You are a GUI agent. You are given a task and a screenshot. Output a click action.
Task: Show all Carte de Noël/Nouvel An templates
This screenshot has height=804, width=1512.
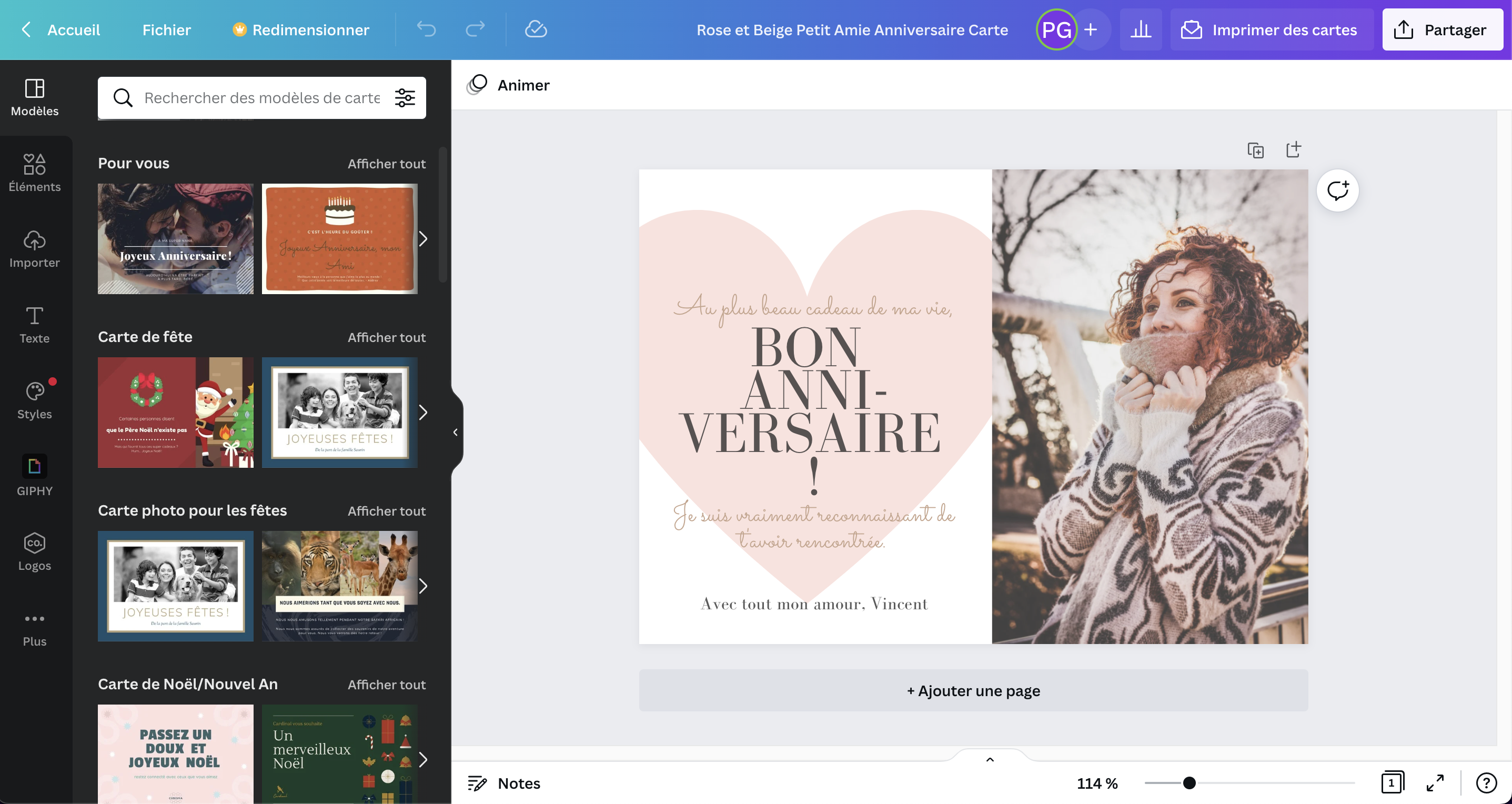386,685
